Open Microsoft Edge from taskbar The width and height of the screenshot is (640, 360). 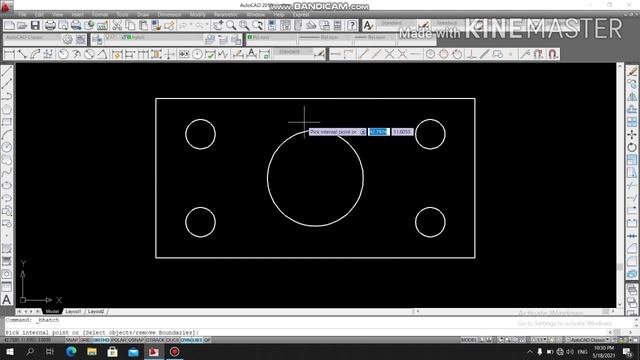71,351
